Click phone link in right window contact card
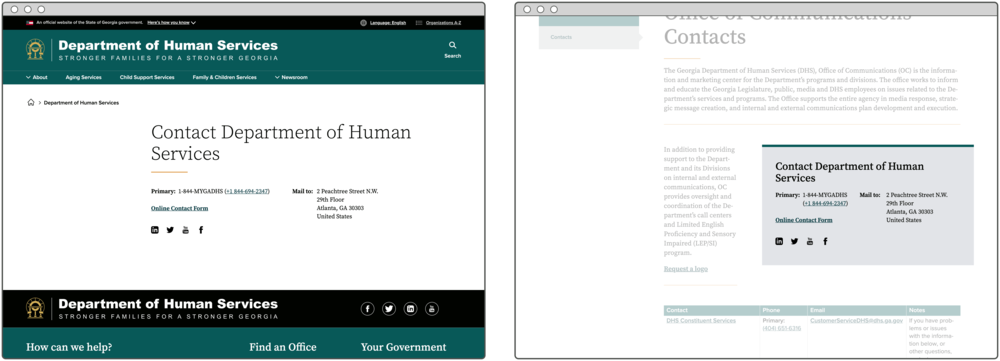 (x=825, y=203)
